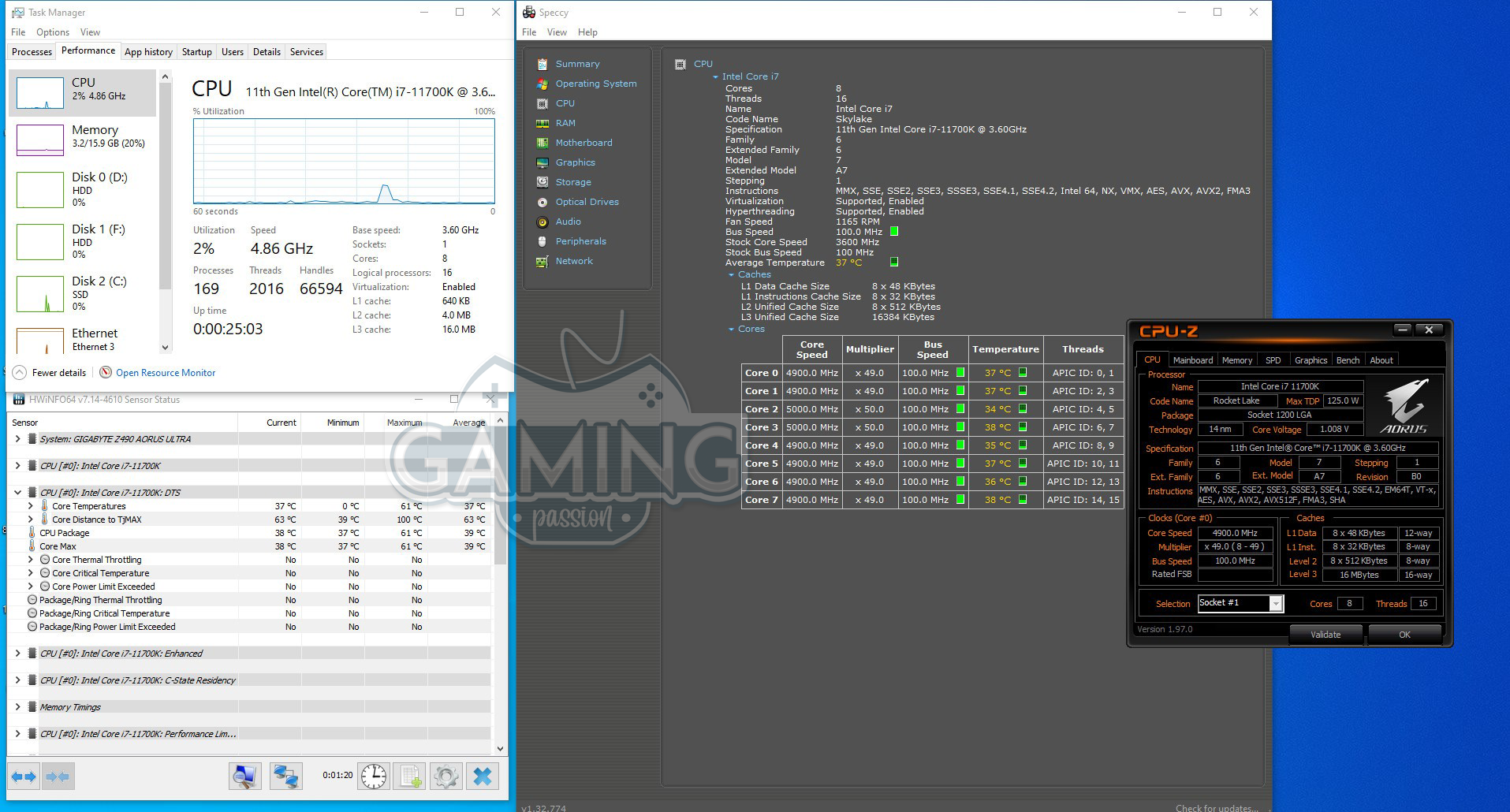Image resolution: width=1510 pixels, height=812 pixels.
Task: Click the Validate button in CPU-Z
Action: pyautogui.click(x=1325, y=635)
